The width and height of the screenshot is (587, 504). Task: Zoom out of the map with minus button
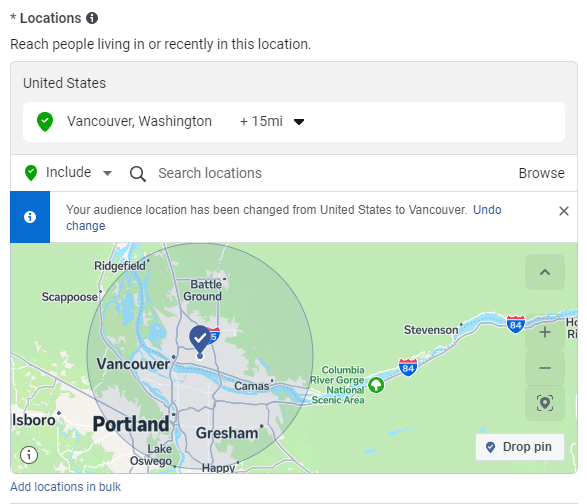click(545, 368)
